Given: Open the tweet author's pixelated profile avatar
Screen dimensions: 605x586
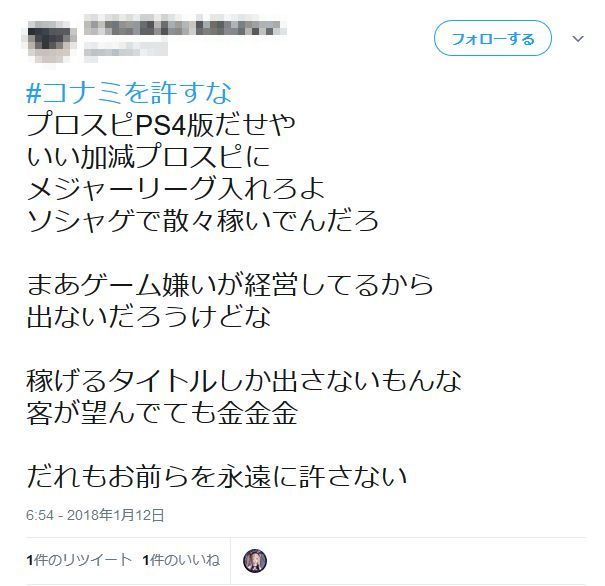Looking at the screenshot, I should [49, 39].
